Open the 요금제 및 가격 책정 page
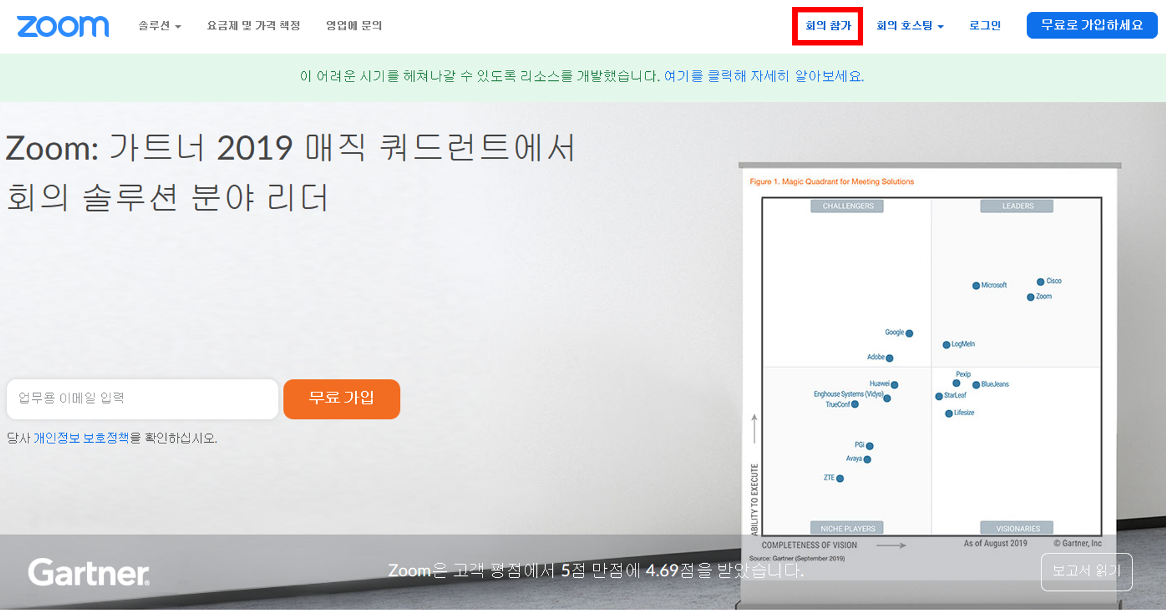 pyautogui.click(x=254, y=26)
